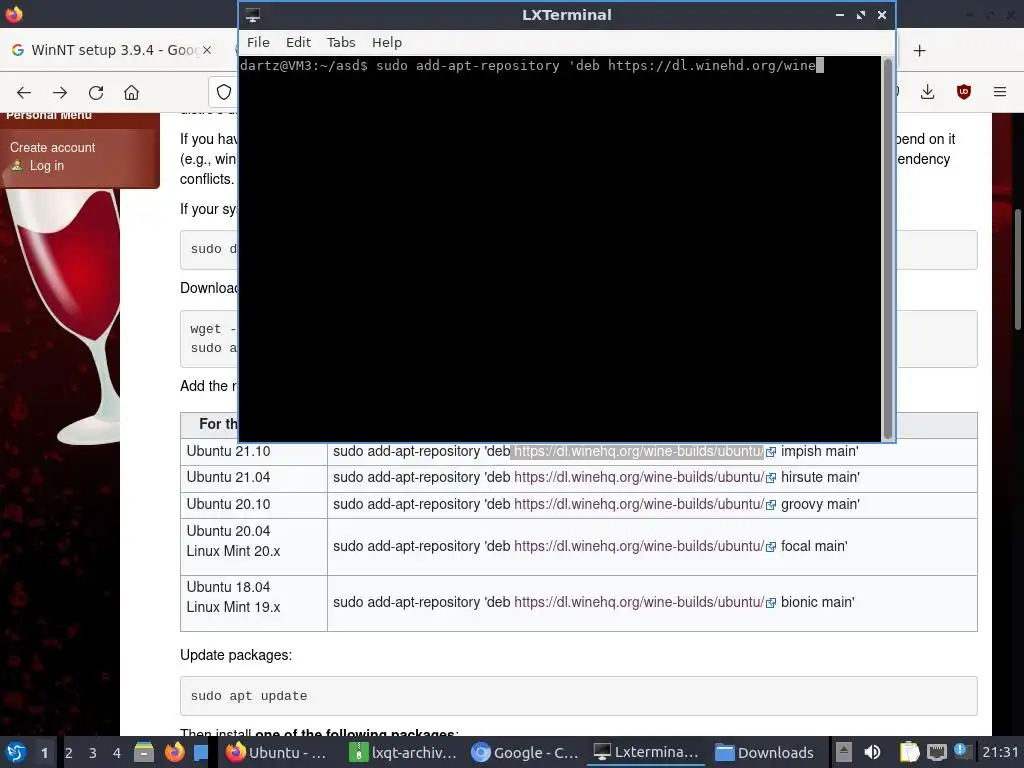Launch file manager from quick launch
The image size is (1024, 768).
(144, 752)
